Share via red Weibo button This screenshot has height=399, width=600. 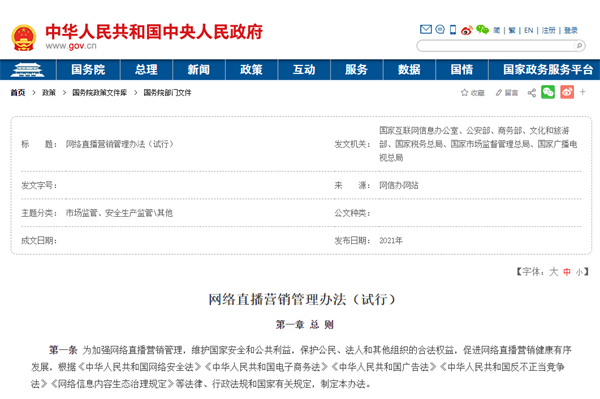pos(567,92)
